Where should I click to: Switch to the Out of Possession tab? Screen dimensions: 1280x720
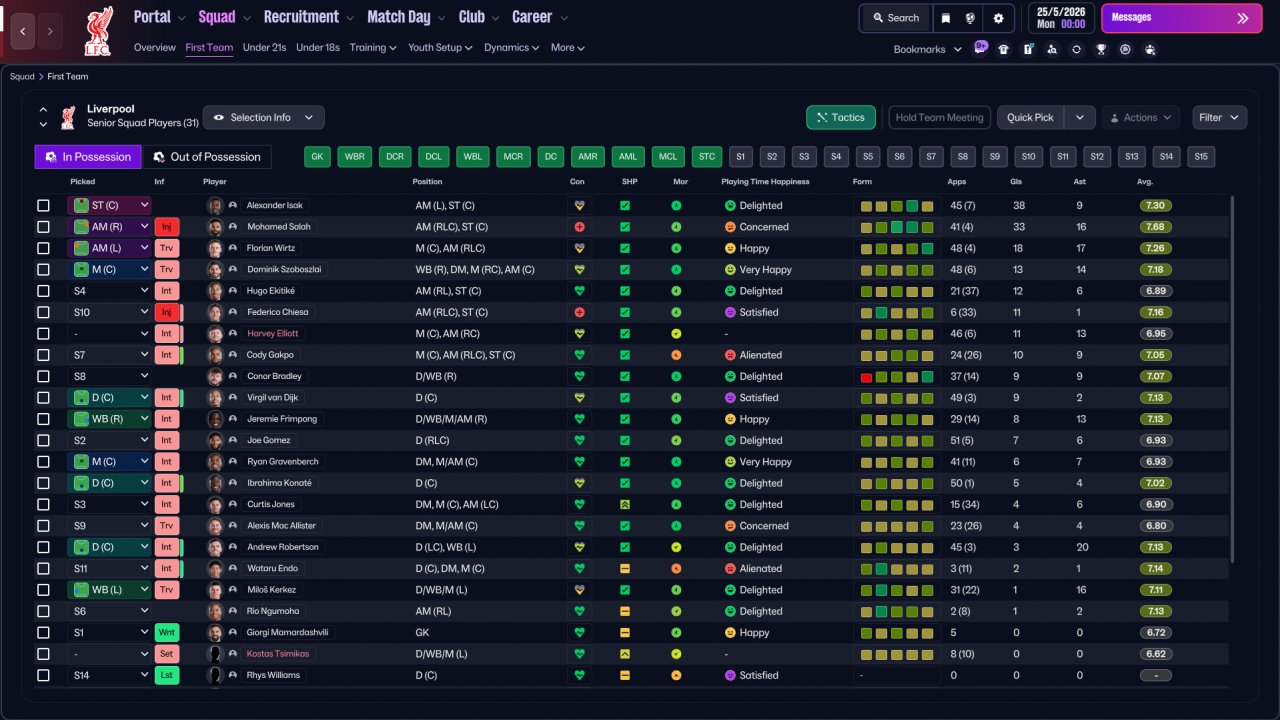tap(207, 157)
